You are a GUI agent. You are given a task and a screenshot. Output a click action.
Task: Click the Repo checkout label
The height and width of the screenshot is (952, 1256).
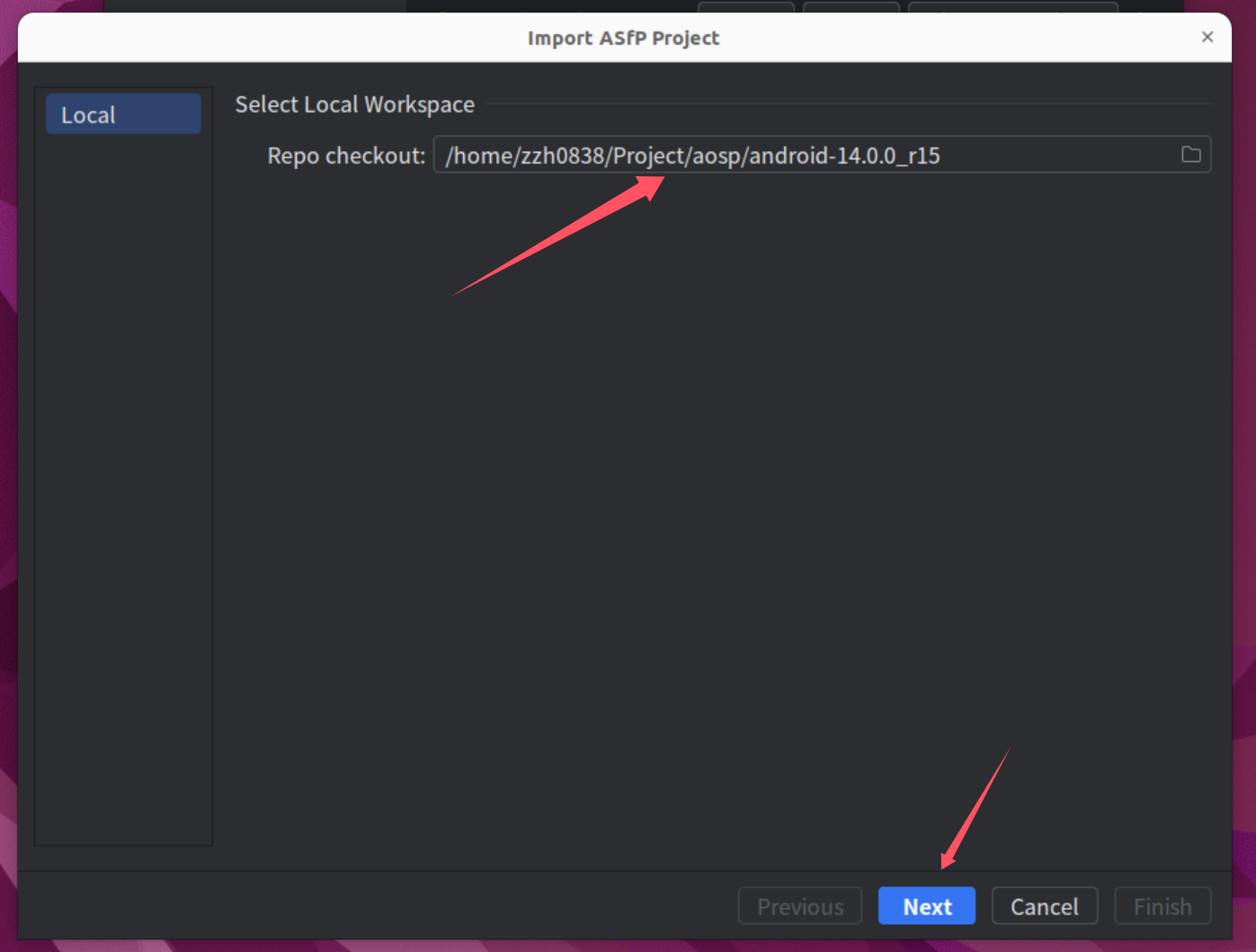click(x=345, y=156)
